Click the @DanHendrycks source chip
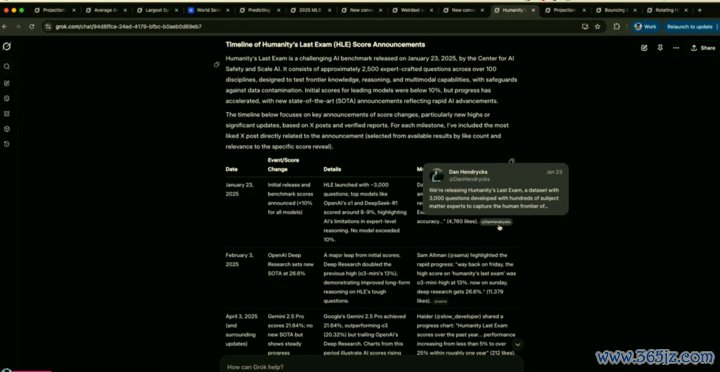720x372 pixels. (x=496, y=222)
